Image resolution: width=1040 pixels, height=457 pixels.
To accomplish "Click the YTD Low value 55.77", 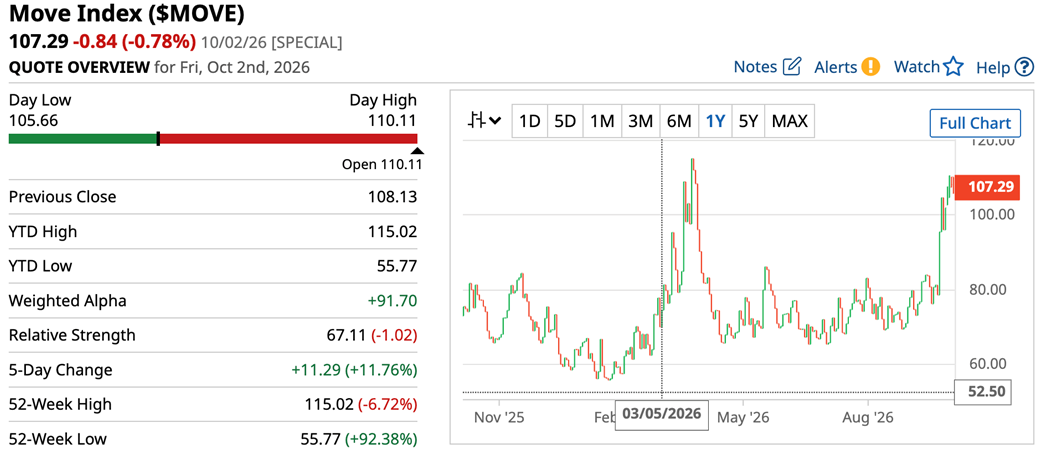I will pyautogui.click(x=397, y=266).
